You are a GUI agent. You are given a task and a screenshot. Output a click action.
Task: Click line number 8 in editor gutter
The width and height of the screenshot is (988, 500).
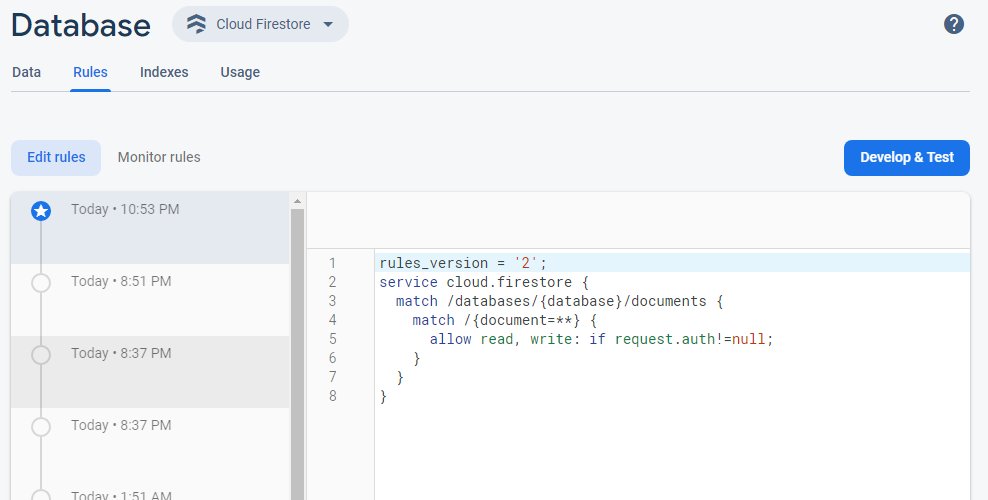point(332,395)
